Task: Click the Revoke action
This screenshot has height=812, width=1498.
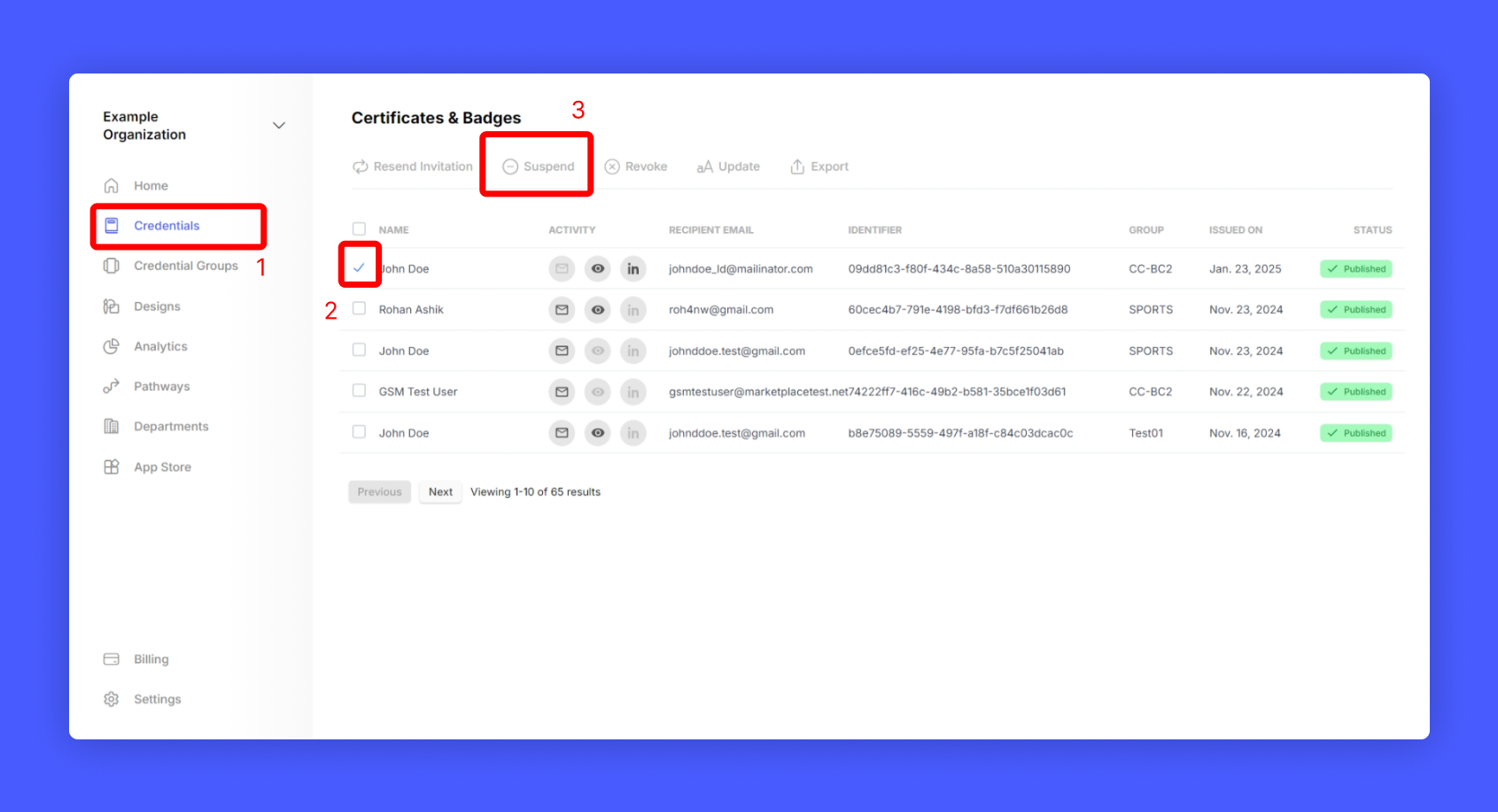Action: [636, 166]
